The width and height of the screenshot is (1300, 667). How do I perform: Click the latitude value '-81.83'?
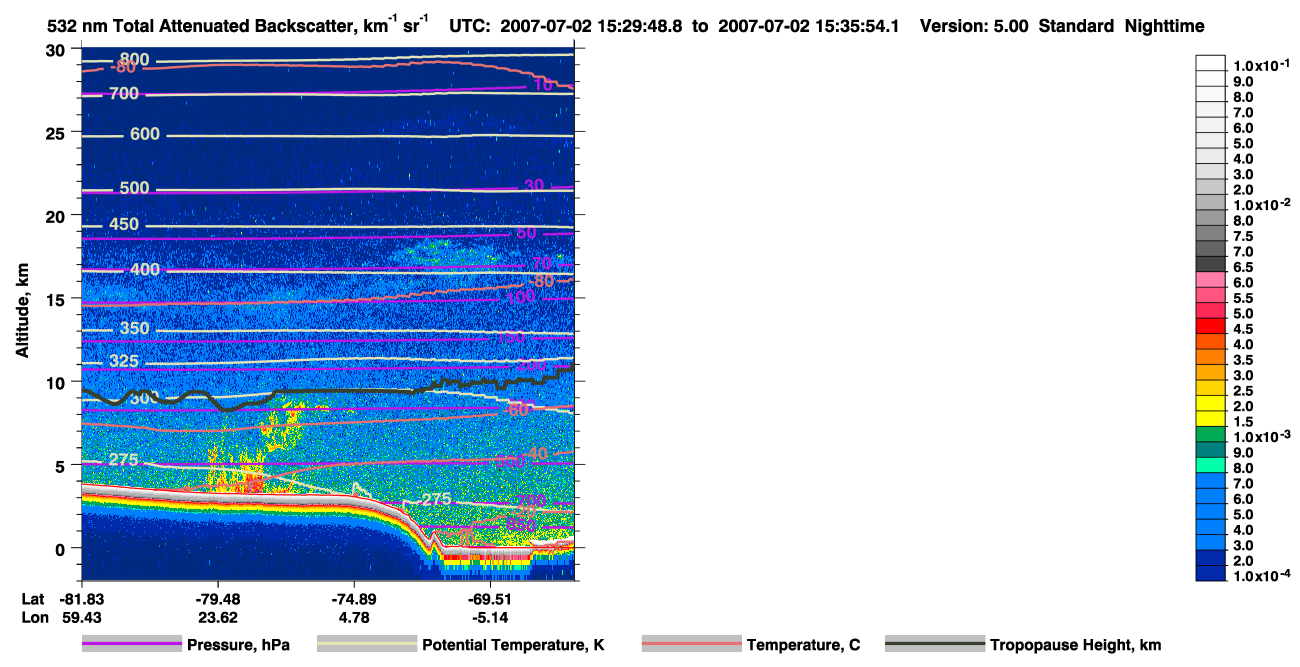coord(82,599)
